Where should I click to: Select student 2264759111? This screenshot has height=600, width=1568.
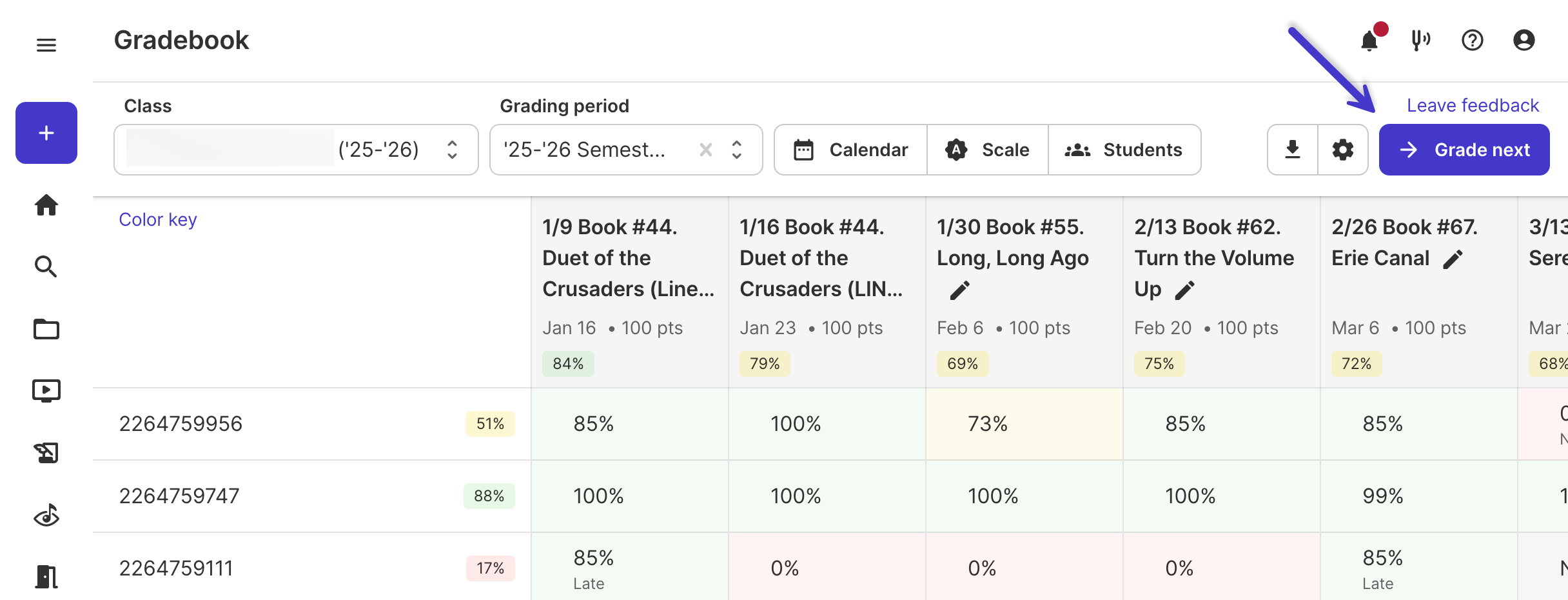click(x=176, y=568)
